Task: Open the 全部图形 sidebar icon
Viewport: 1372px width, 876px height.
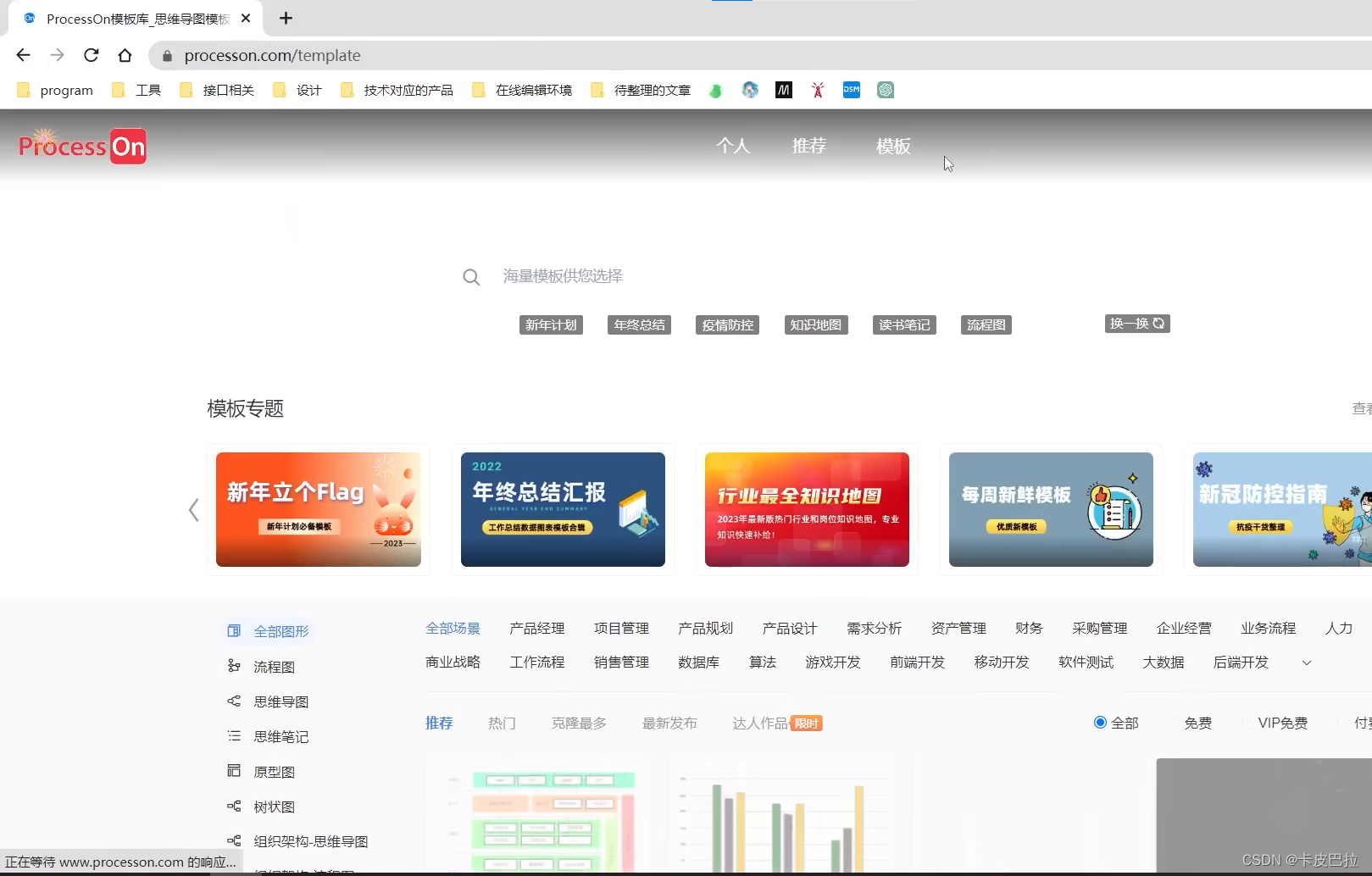Action: coord(234,630)
